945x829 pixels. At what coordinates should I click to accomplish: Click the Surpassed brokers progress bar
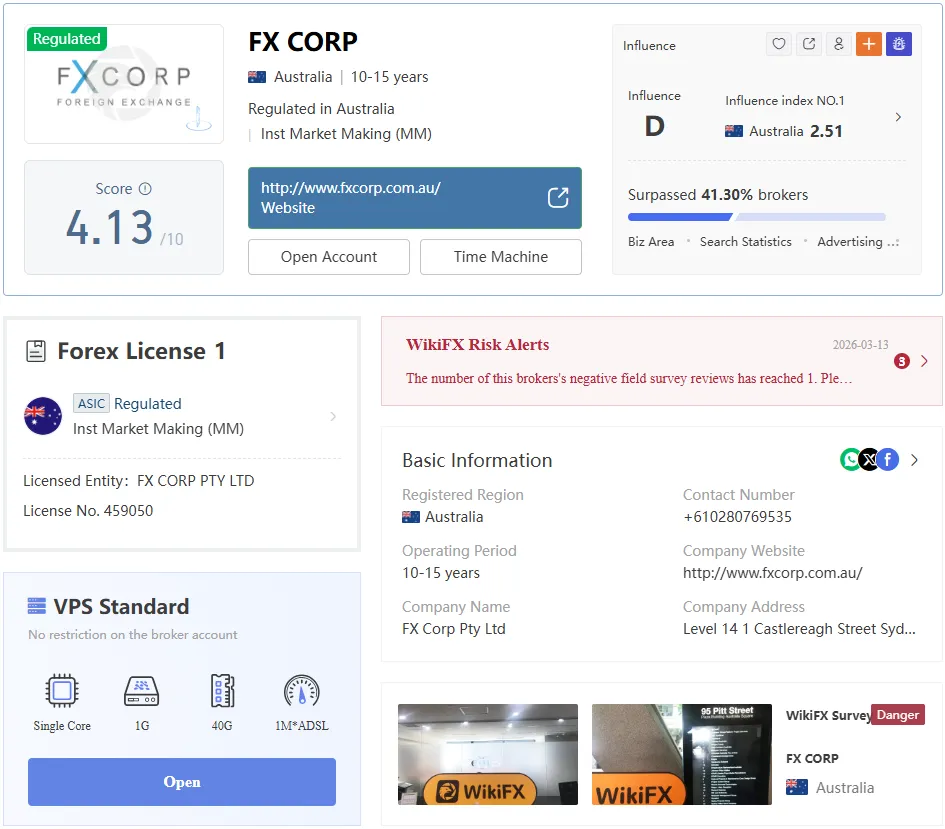click(x=757, y=217)
